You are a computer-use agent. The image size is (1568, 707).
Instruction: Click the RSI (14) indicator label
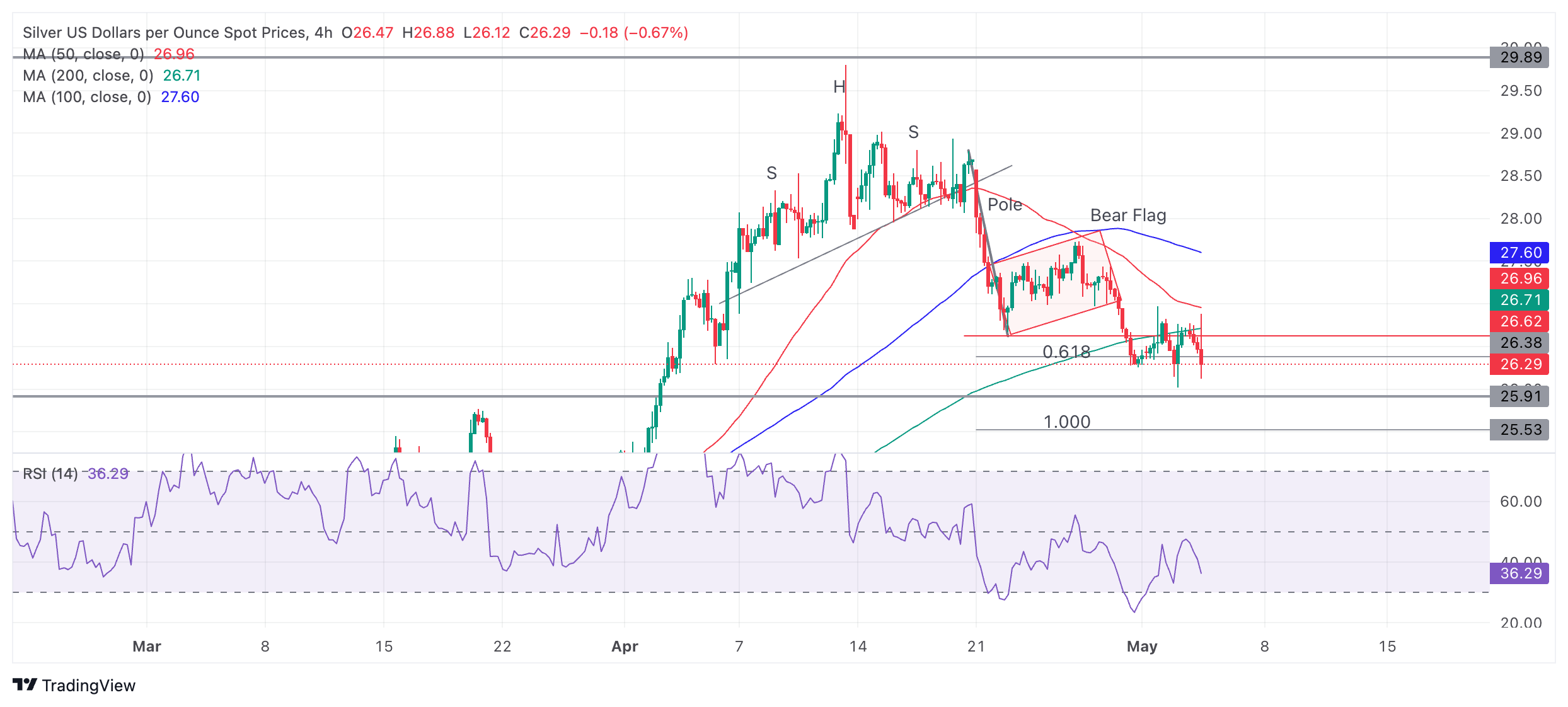pyautogui.click(x=50, y=473)
